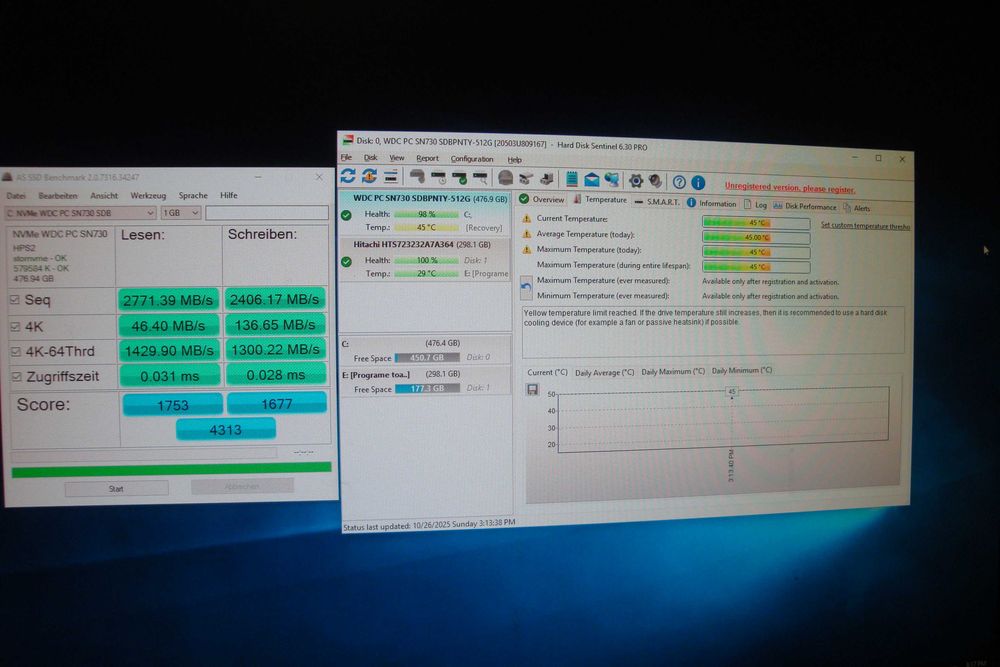Open File menu in Hard Disk Sentinel
This screenshot has height=667, width=1000.
coord(346,158)
